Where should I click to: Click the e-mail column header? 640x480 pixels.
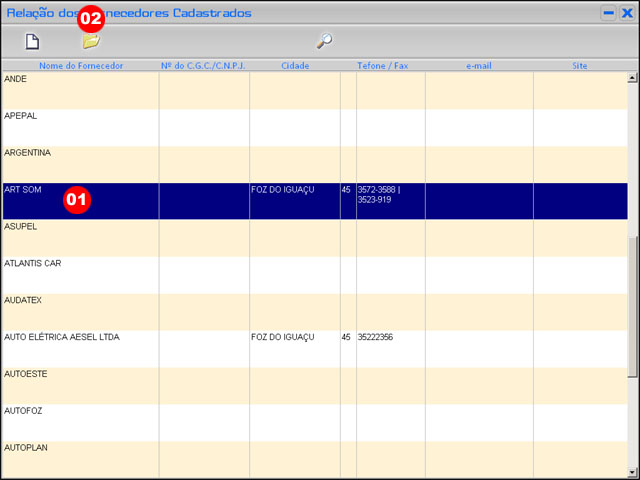pyautogui.click(x=479, y=66)
